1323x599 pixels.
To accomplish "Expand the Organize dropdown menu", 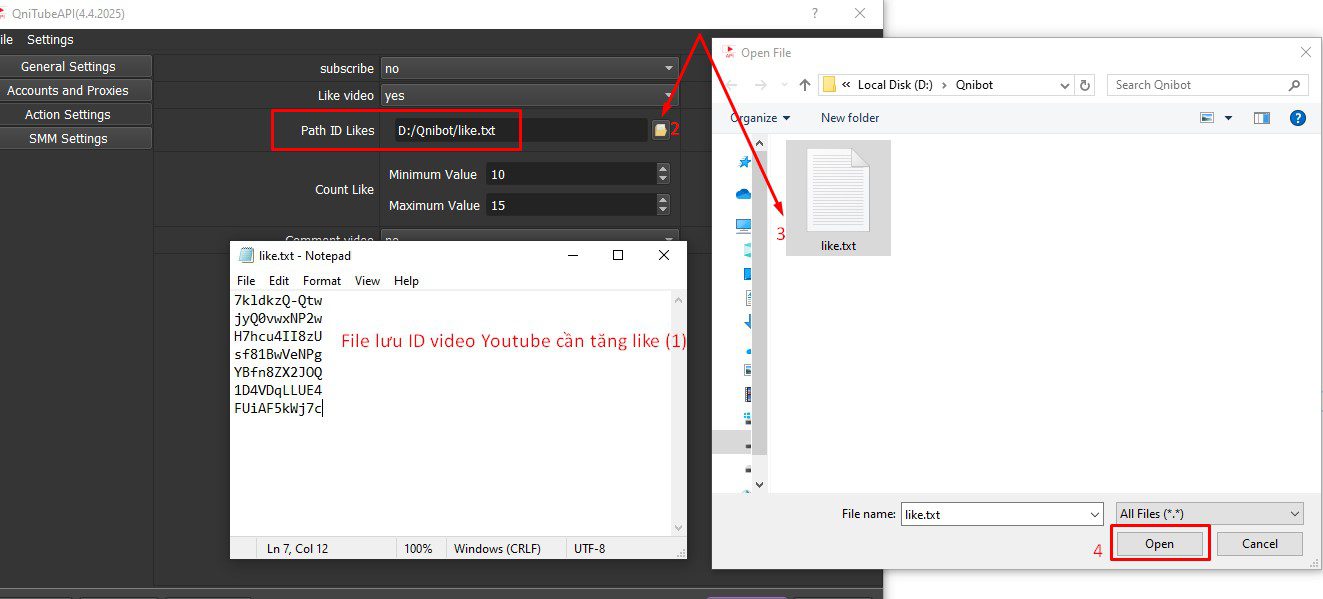I will (x=760, y=118).
